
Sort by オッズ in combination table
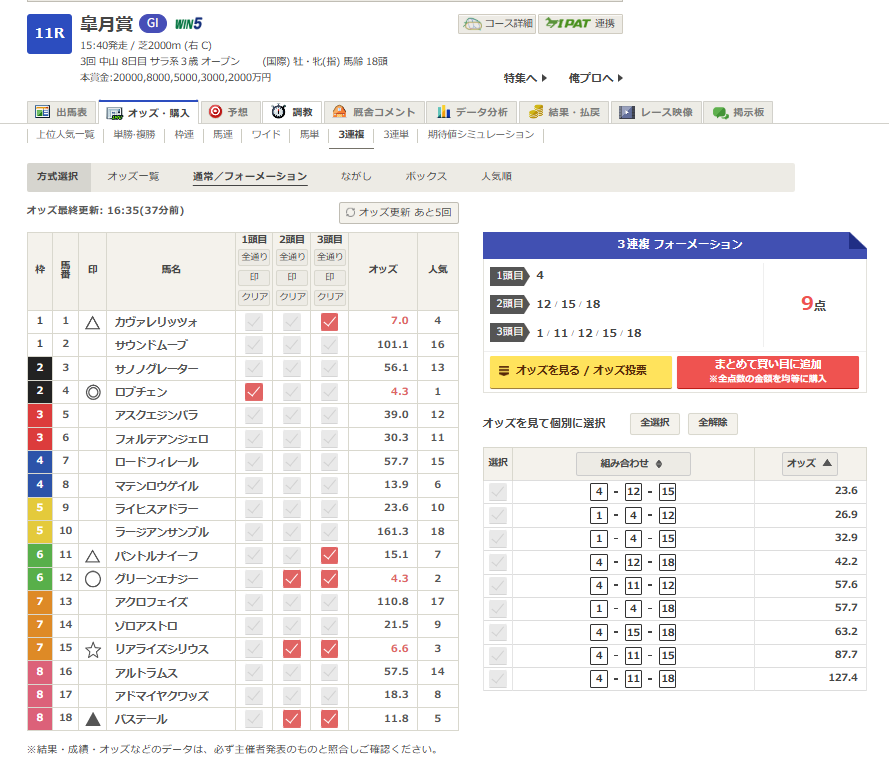pyautogui.click(x=809, y=464)
